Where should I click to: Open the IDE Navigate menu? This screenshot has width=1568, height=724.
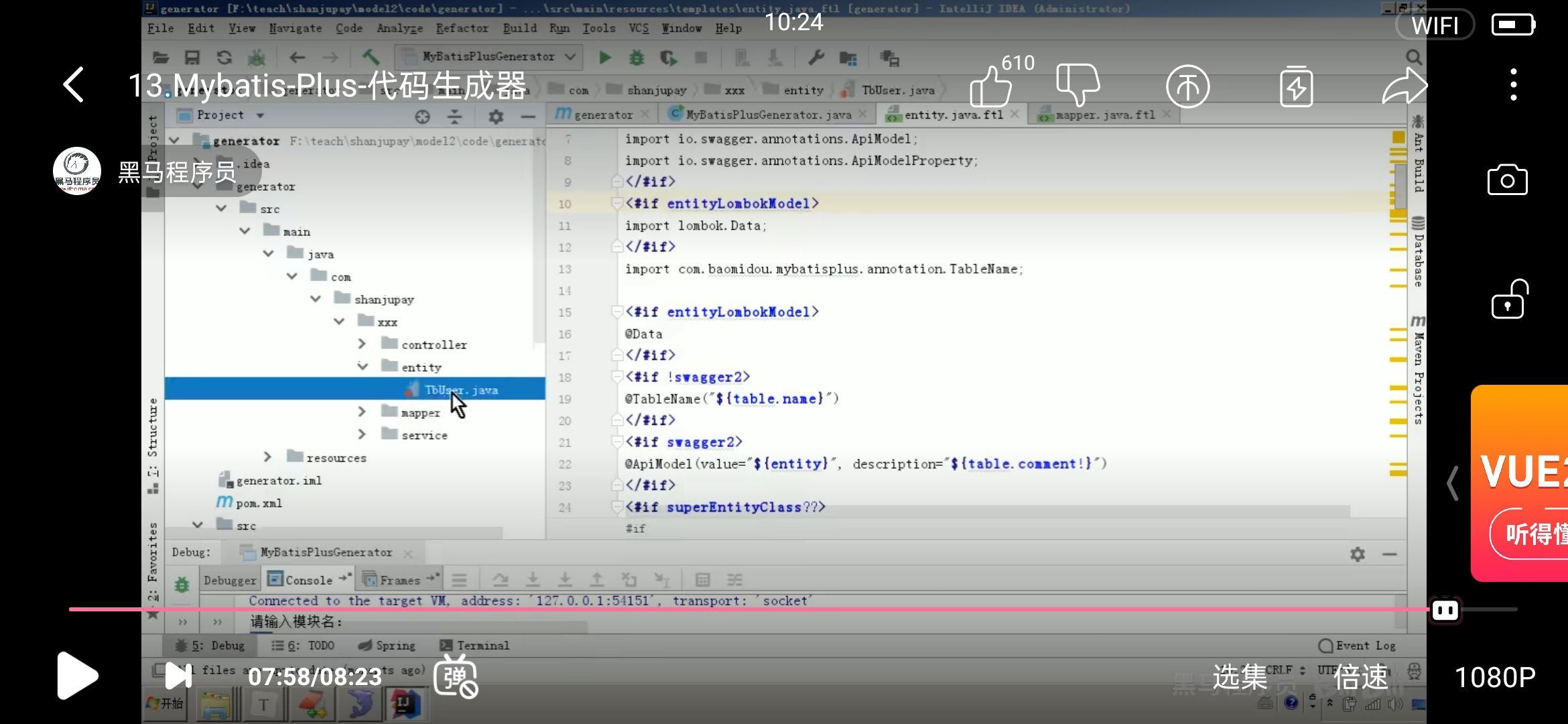(296, 28)
